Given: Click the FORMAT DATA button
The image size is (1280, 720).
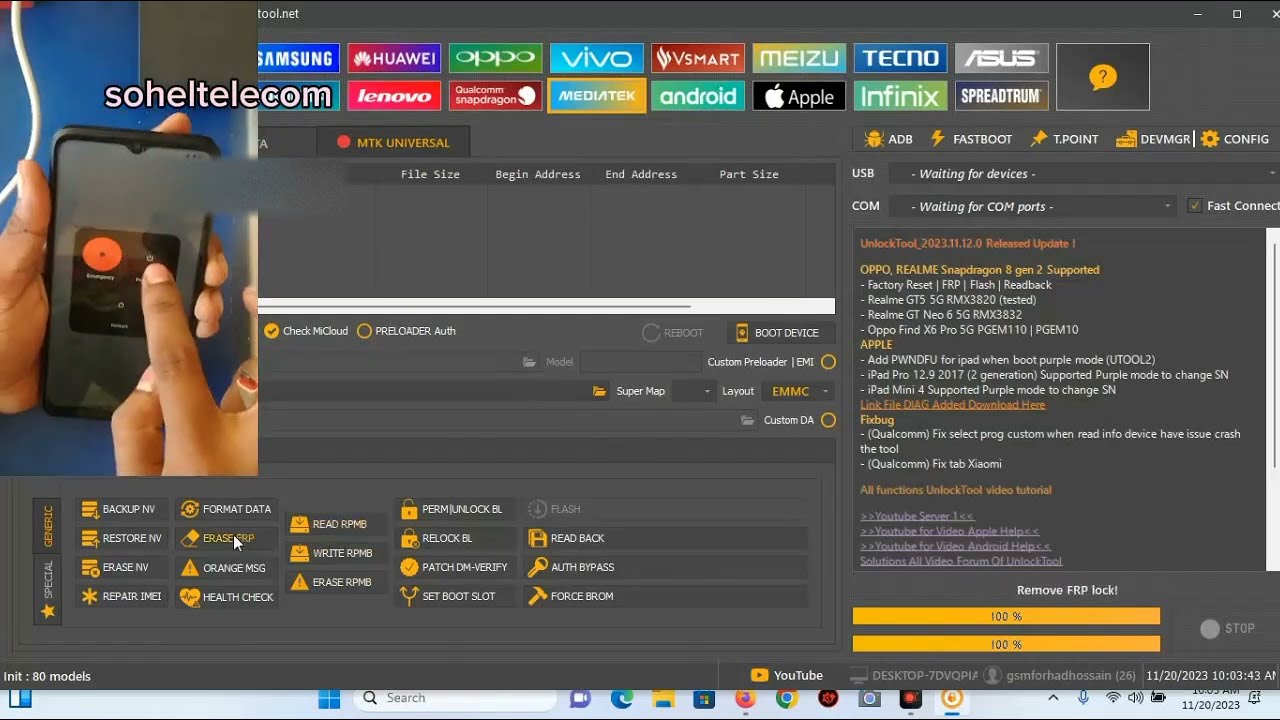Looking at the screenshot, I should coord(226,509).
